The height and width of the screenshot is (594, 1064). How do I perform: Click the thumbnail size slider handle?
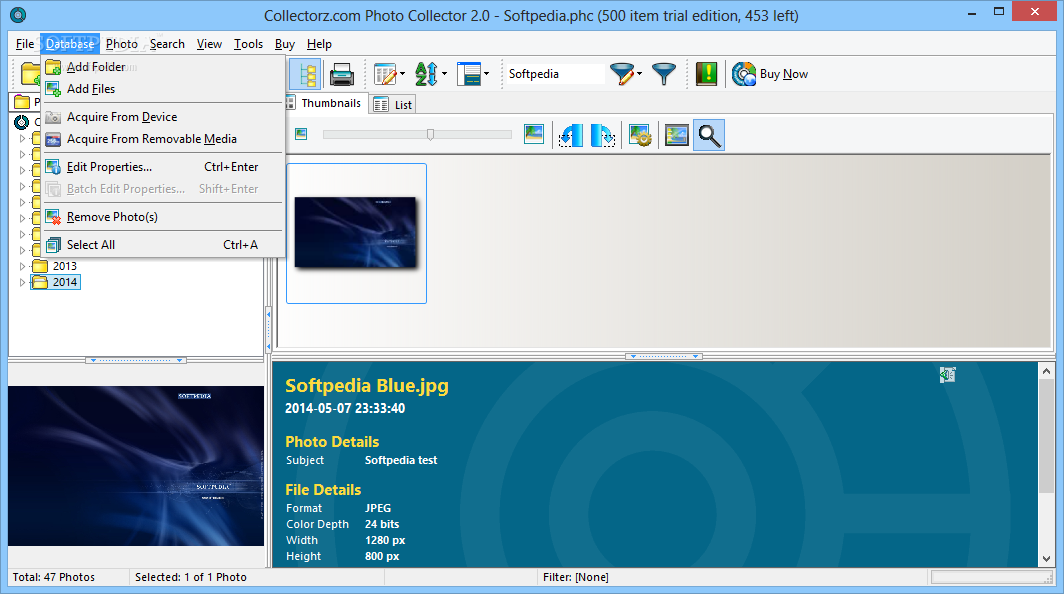click(x=430, y=134)
